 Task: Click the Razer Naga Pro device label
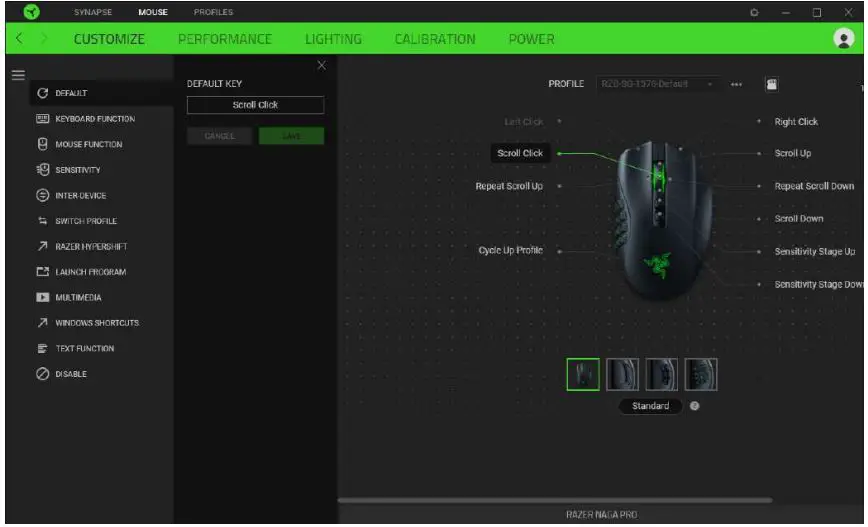coord(601,515)
